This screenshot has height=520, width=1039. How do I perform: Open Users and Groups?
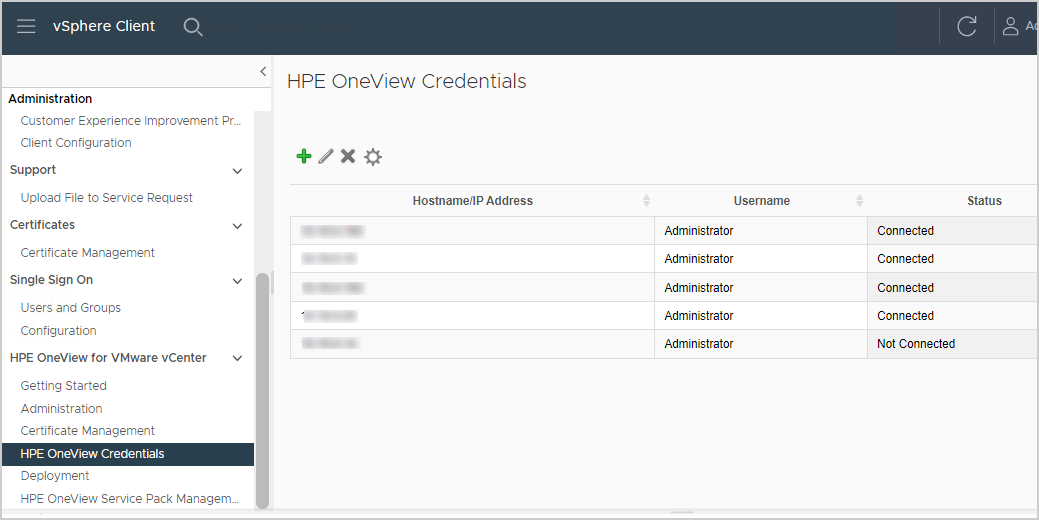(x=70, y=307)
